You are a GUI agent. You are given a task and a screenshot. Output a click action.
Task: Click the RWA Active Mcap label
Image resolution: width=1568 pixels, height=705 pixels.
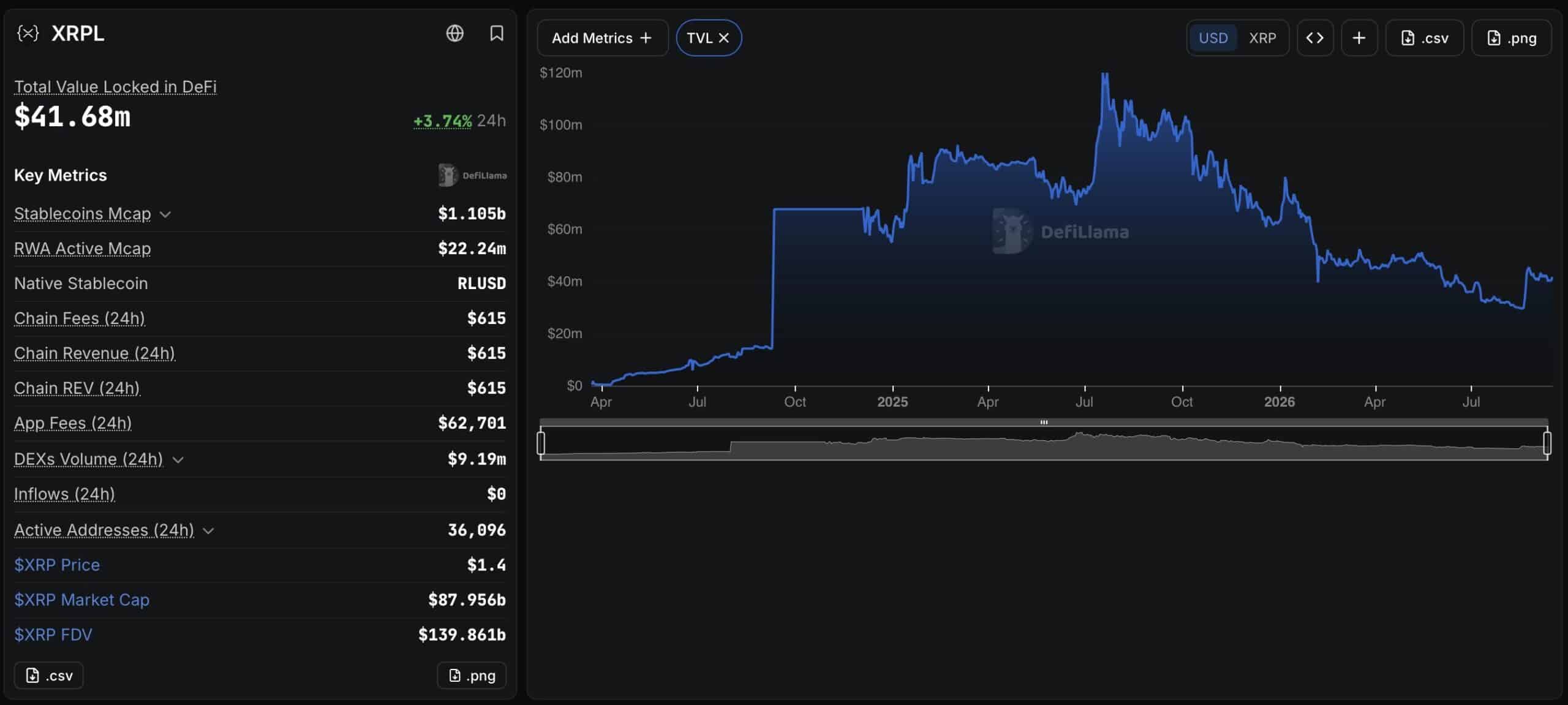[x=82, y=248]
